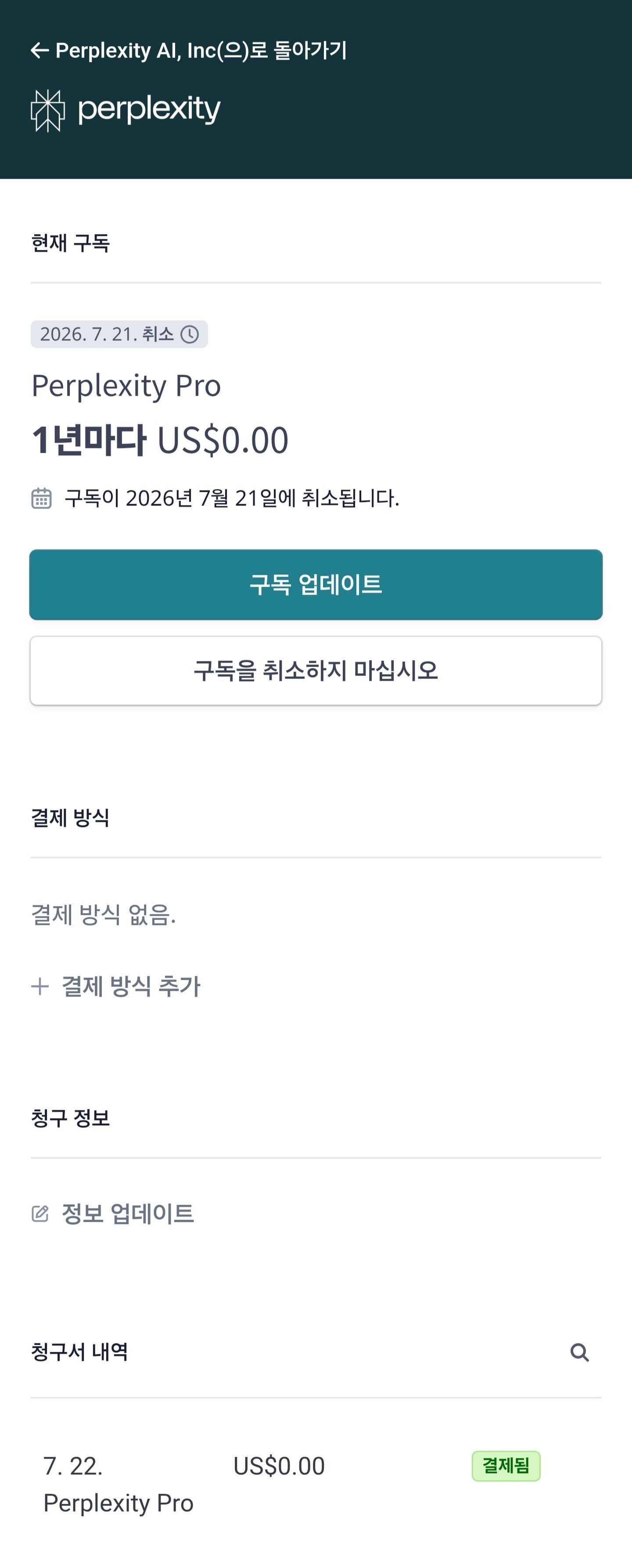This screenshot has width=632, height=1568.
Task: Open 결제 방식 추가 link
Action: pos(131,986)
